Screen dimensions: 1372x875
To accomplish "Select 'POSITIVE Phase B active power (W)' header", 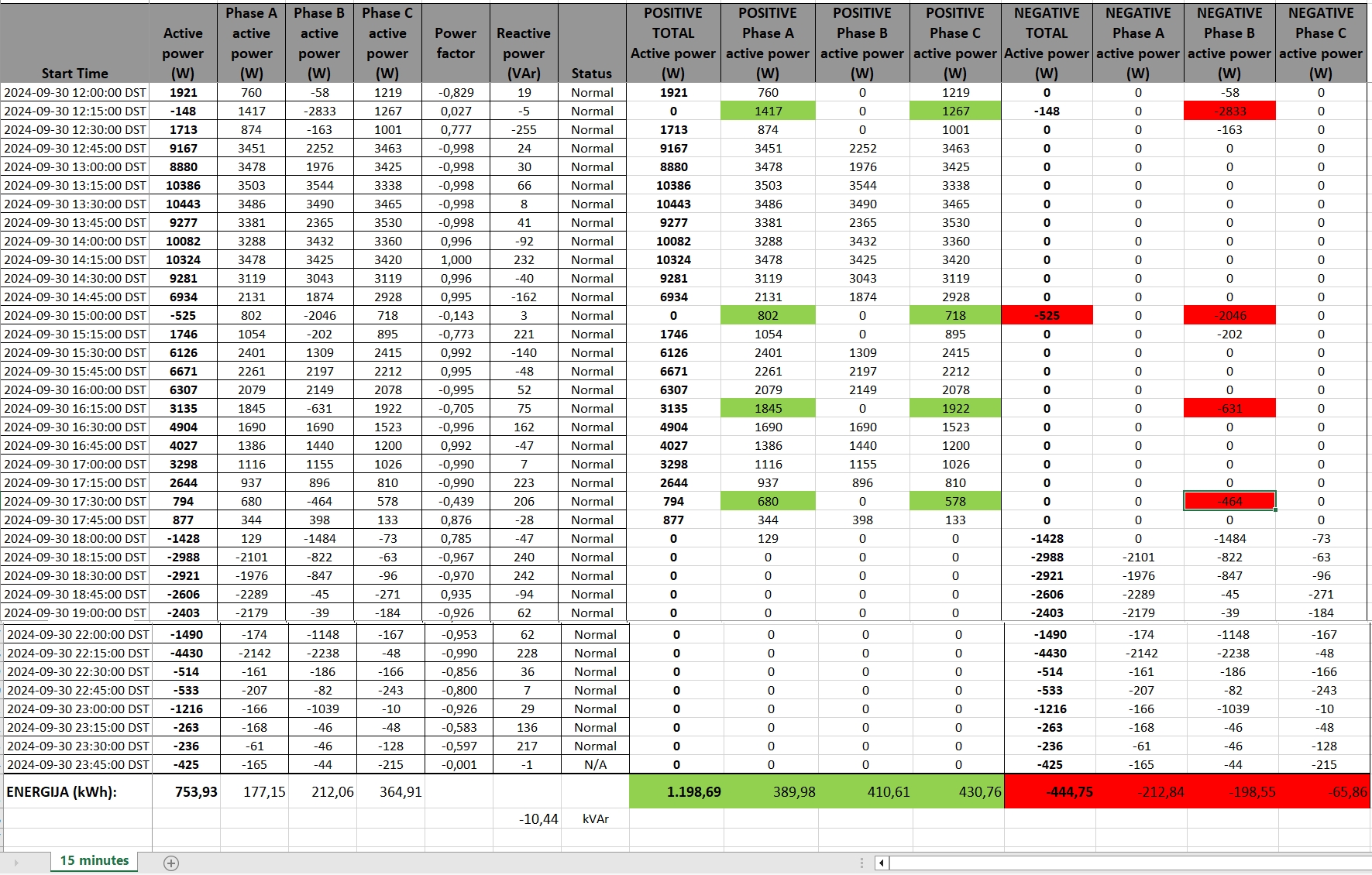I will pos(862,43).
